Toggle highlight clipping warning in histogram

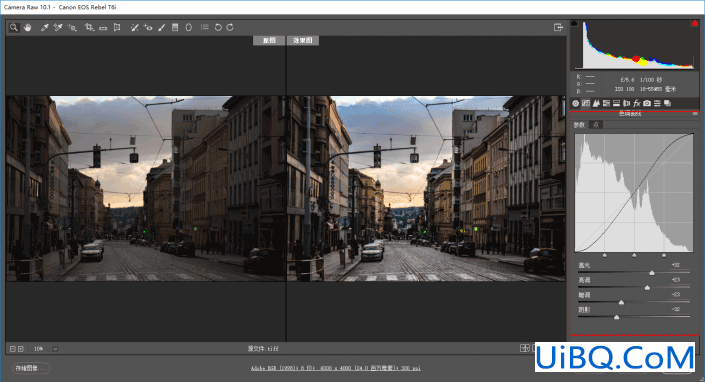[695, 23]
